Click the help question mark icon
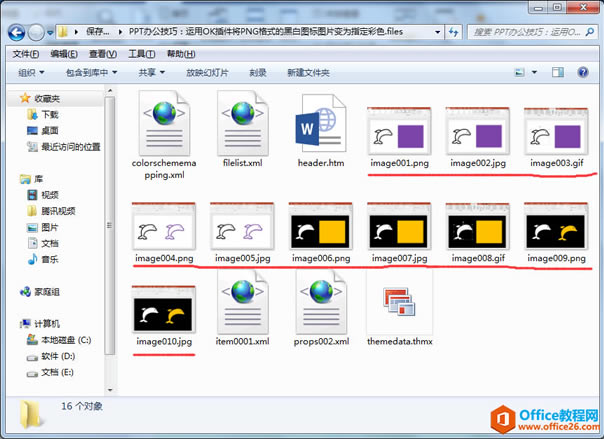This screenshot has height=439, width=604. 583,72
